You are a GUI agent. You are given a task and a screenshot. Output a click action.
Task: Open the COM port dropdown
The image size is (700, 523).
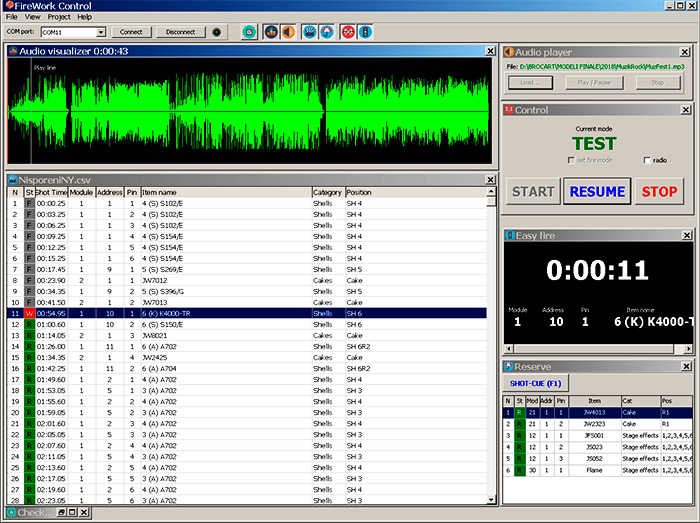(101, 32)
